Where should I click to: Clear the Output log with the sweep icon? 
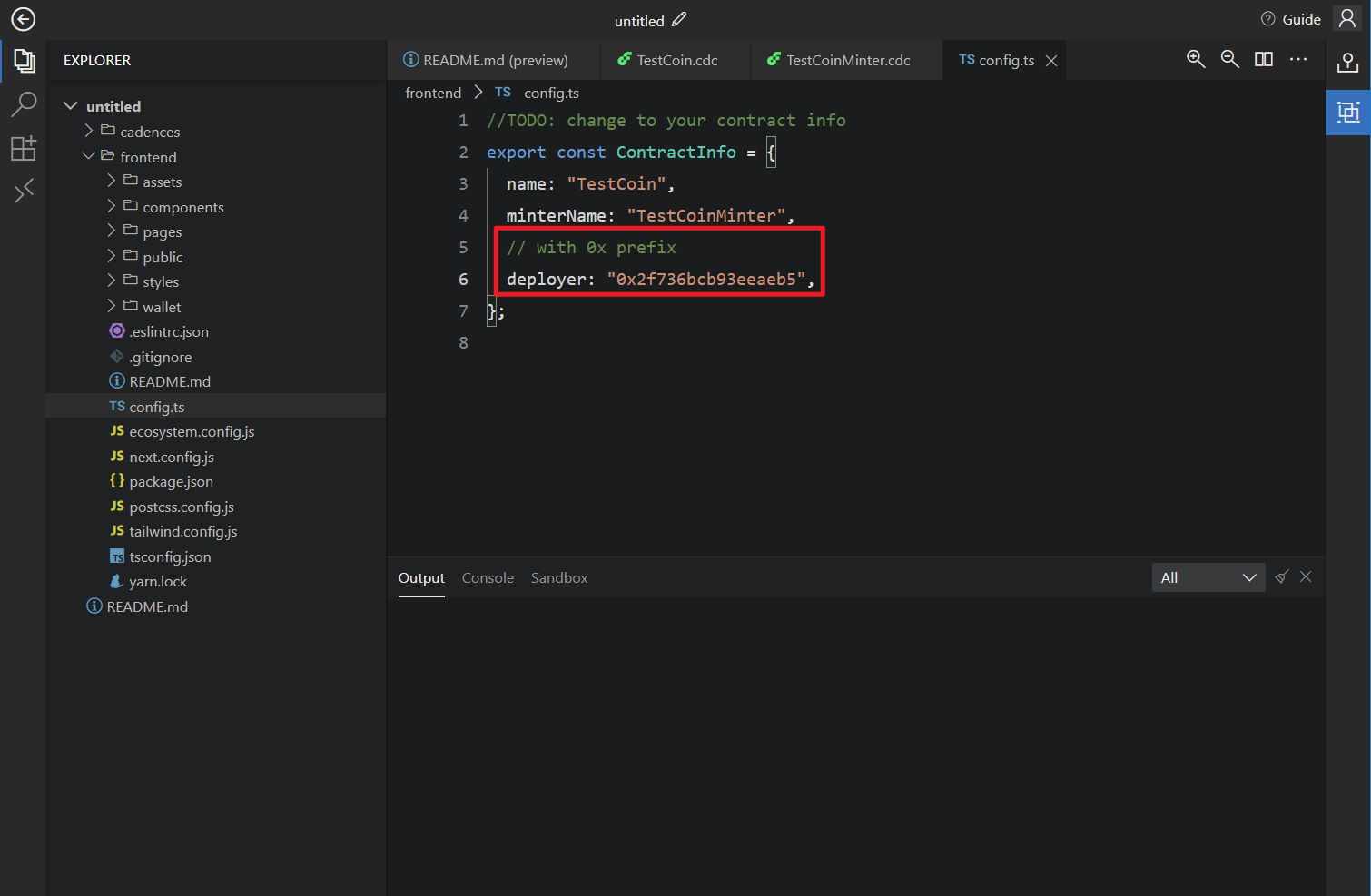click(1281, 576)
